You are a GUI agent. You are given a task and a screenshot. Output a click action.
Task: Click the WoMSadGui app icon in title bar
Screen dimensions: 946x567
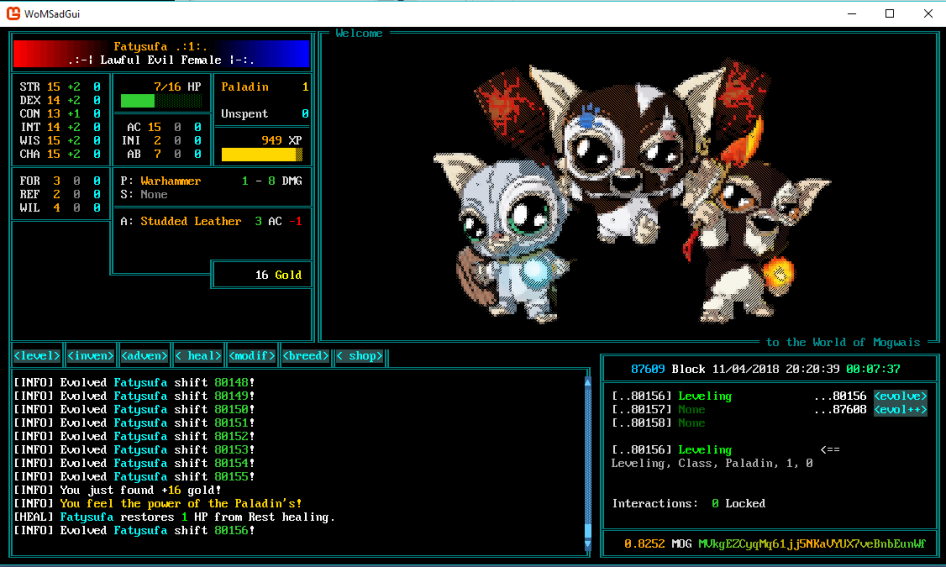(13, 13)
